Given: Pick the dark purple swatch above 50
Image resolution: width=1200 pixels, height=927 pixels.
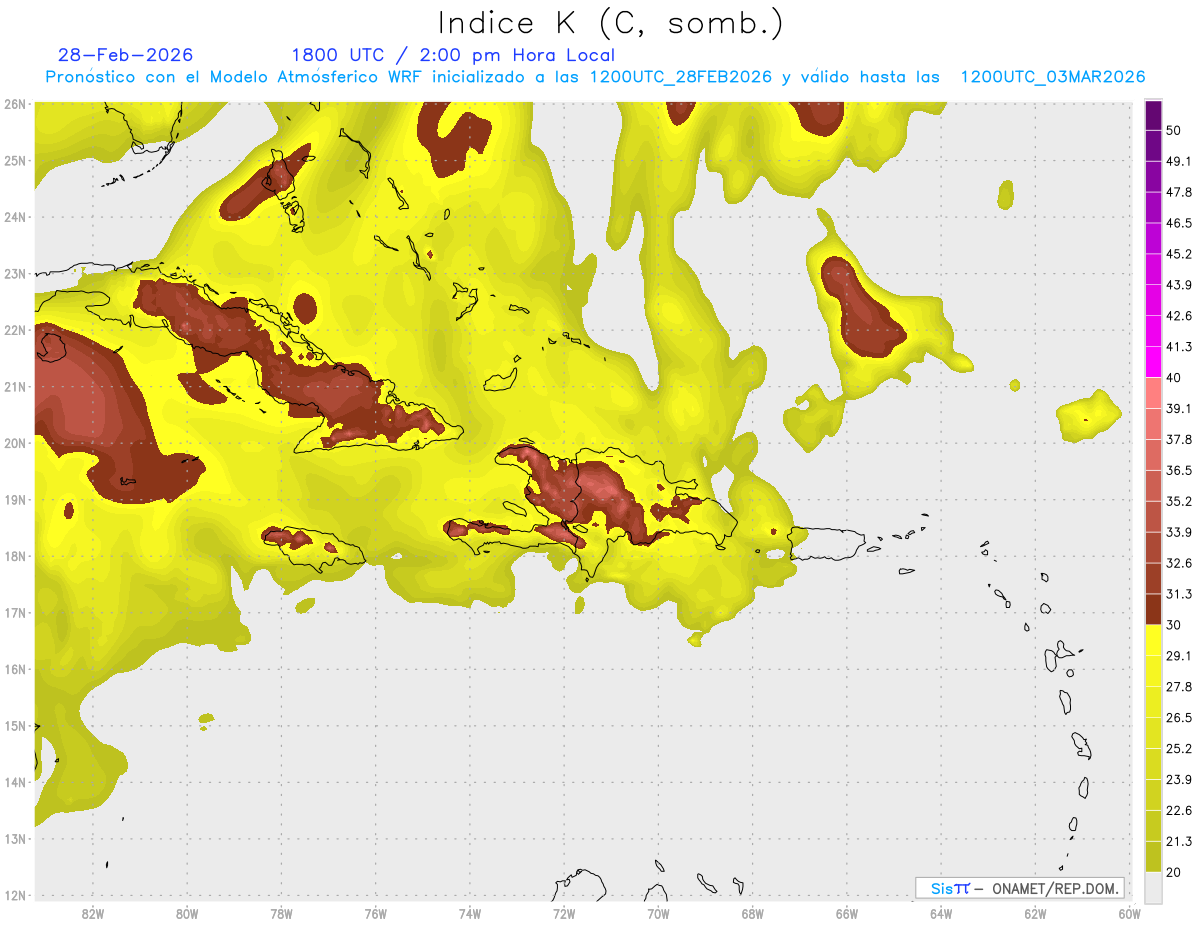Looking at the screenshot, I should pyautogui.click(x=1153, y=115).
